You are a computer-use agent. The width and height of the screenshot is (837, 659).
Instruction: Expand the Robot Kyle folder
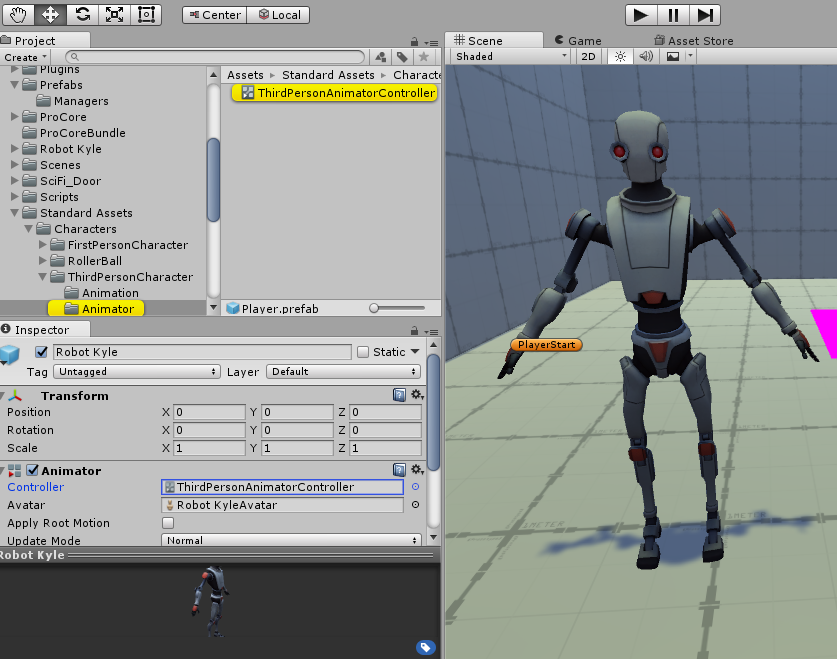click(14, 148)
